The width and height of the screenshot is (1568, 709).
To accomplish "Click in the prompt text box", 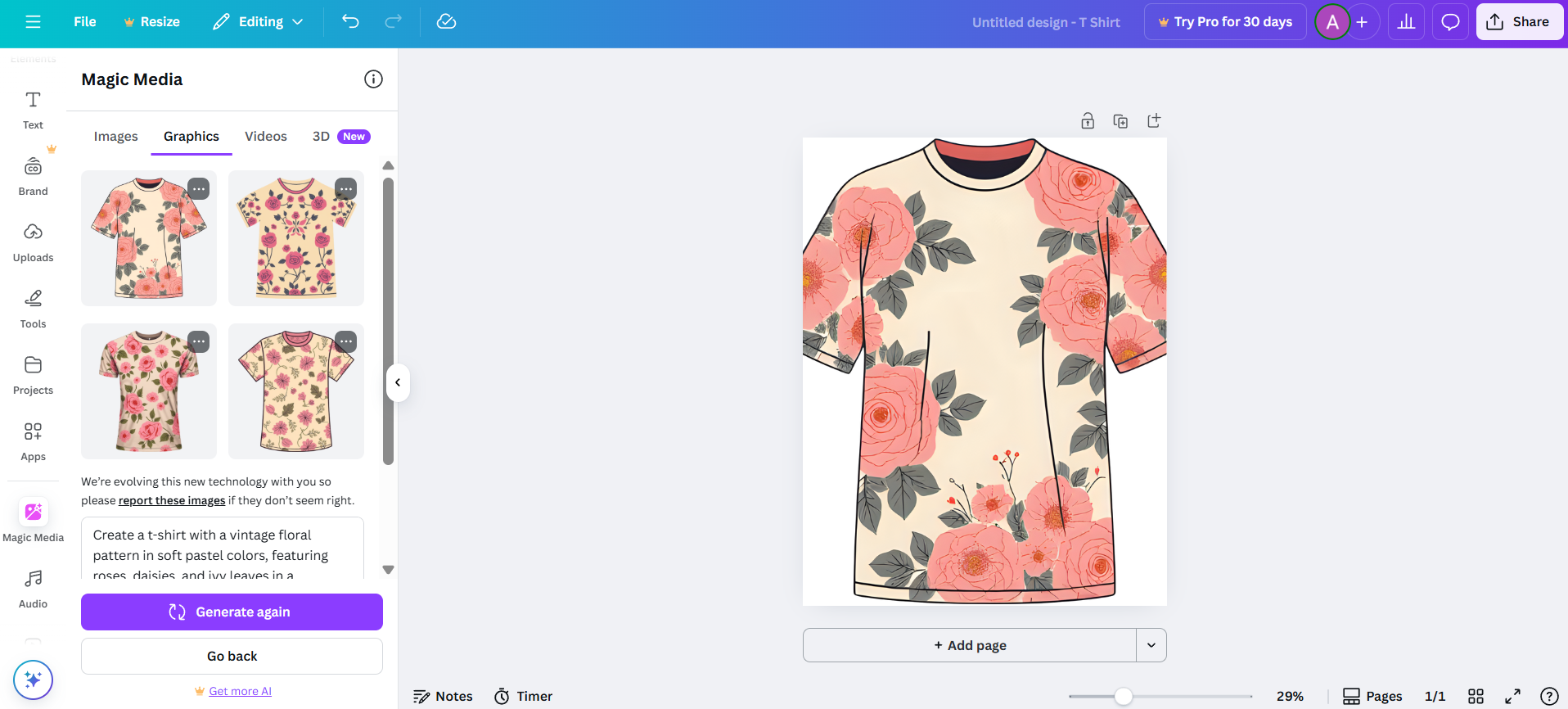I will 223,548.
